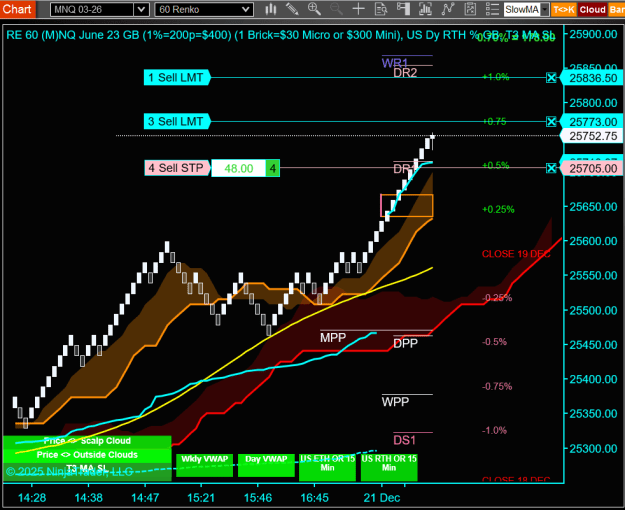Click the MNQ 03-26 instrument field

[x=92, y=10]
